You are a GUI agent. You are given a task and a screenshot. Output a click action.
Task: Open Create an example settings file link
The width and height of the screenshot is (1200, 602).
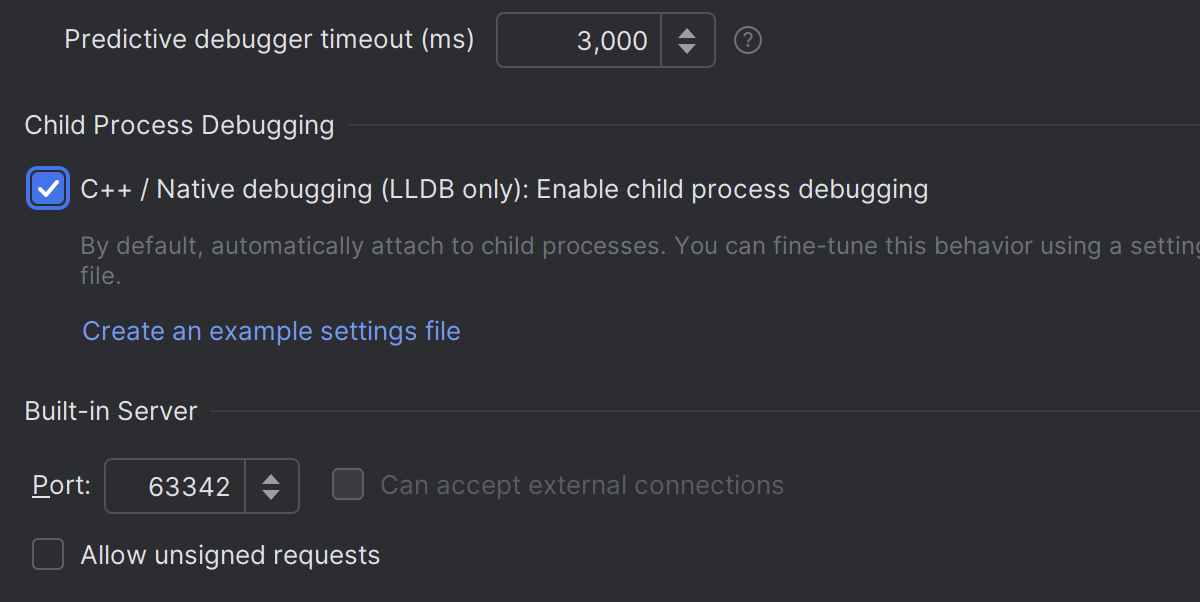271,331
